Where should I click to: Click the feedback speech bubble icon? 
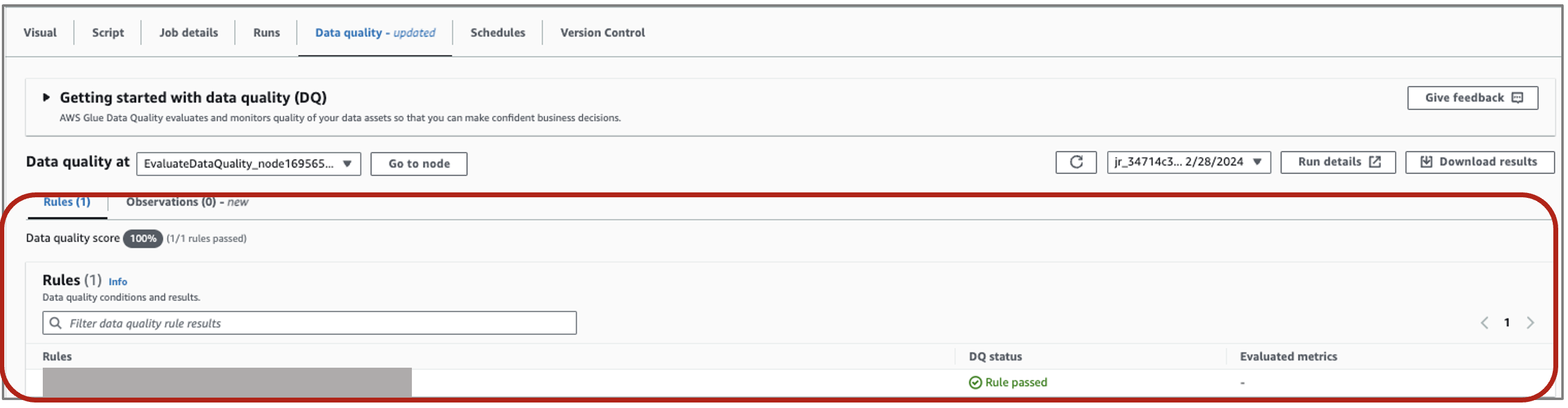pos(1517,98)
